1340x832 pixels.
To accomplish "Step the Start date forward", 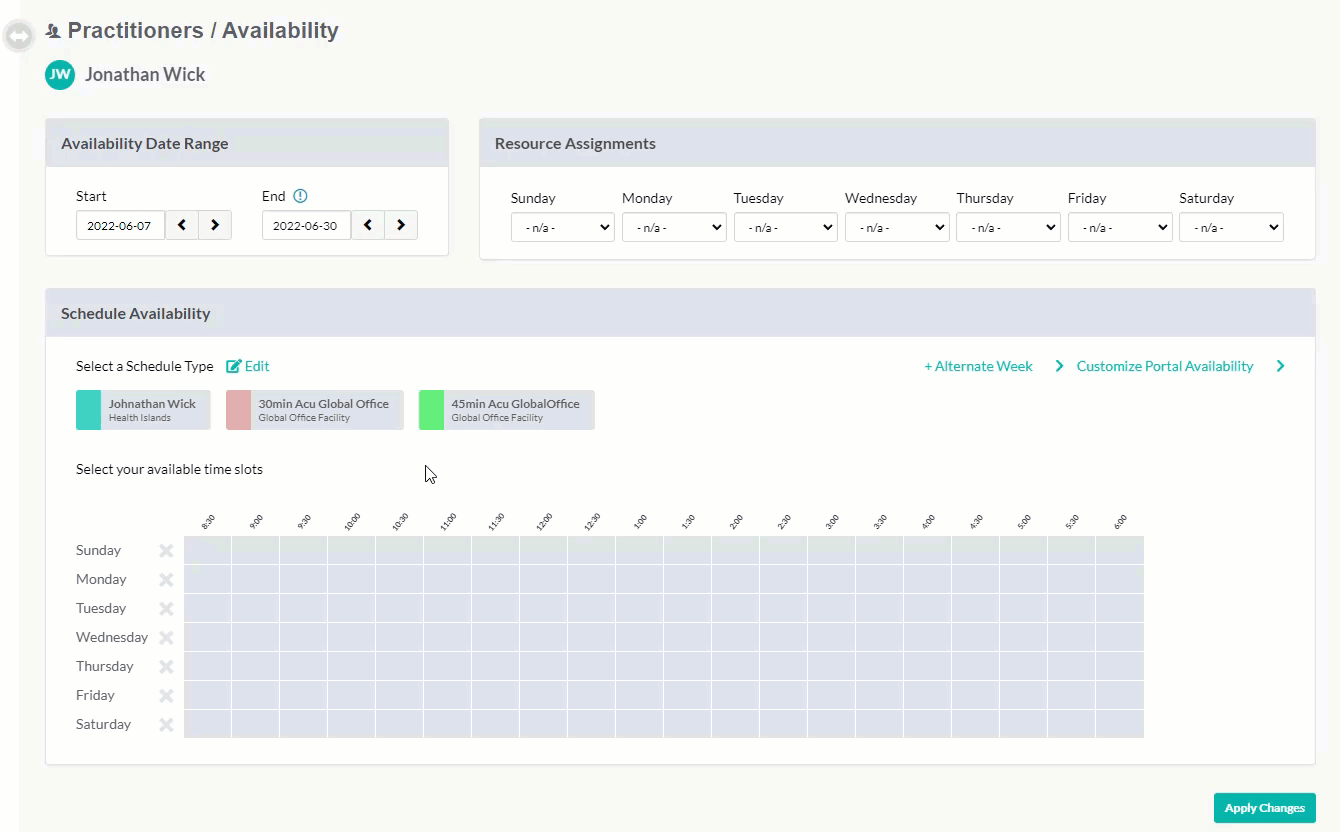I will click(x=215, y=225).
